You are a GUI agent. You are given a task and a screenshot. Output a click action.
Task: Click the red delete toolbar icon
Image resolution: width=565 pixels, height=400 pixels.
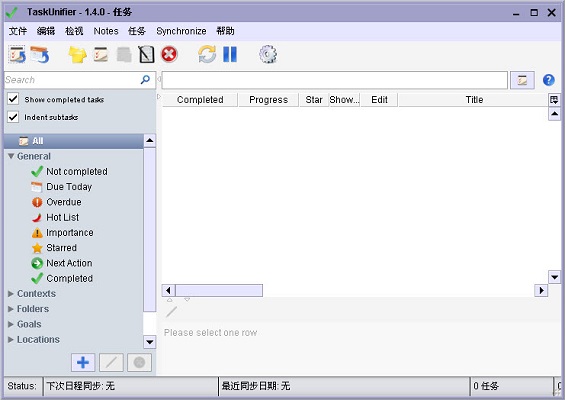pos(169,55)
